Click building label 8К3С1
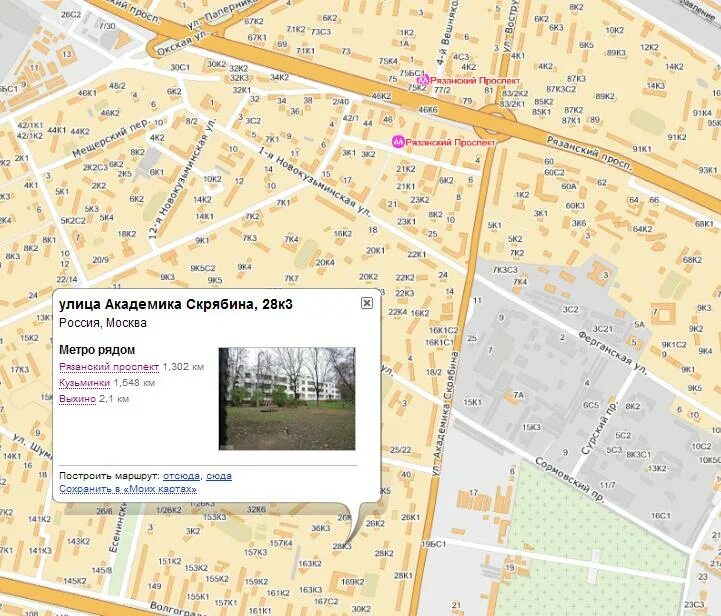721x616 pixels. tap(639, 454)
